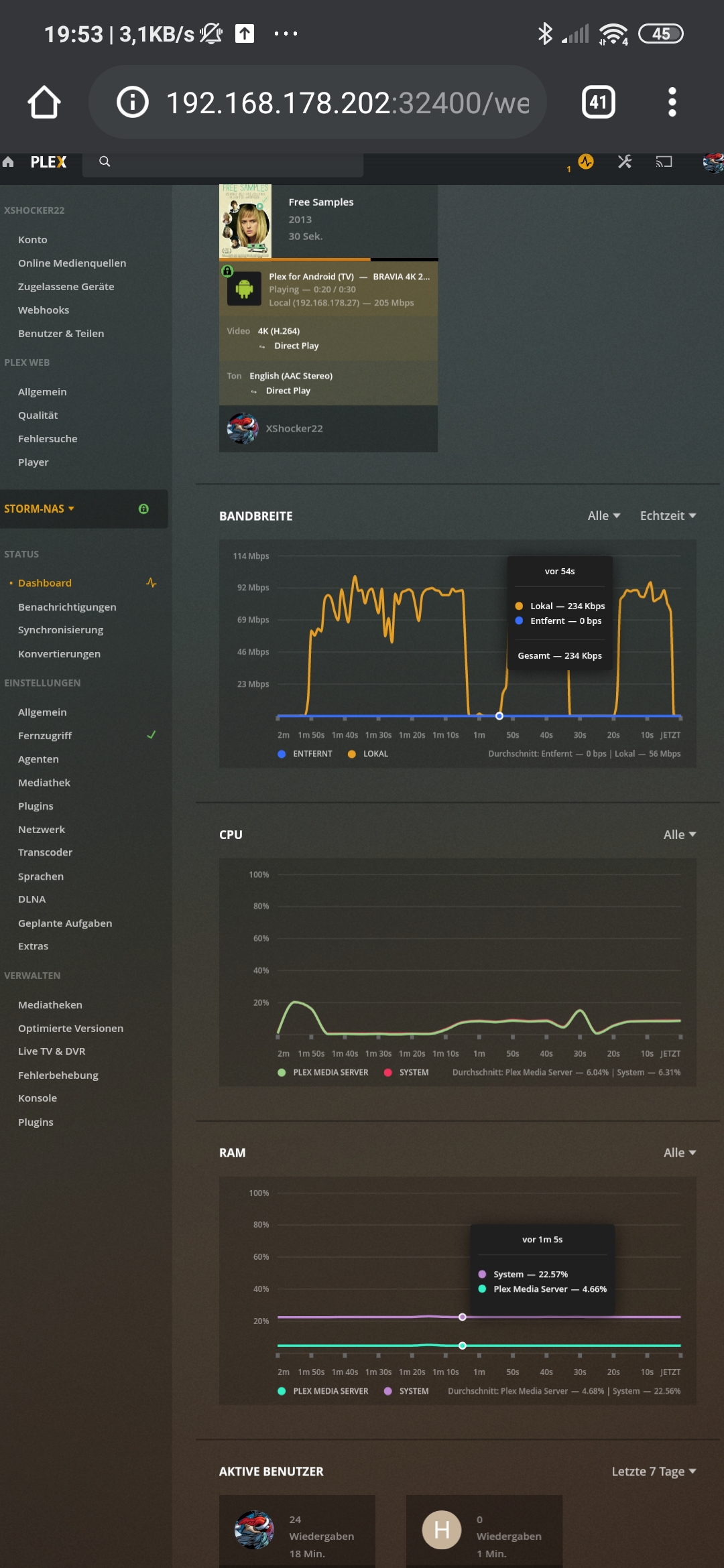Tap the browser home icon
724x1568 pixels.
[x=44, y=103]
